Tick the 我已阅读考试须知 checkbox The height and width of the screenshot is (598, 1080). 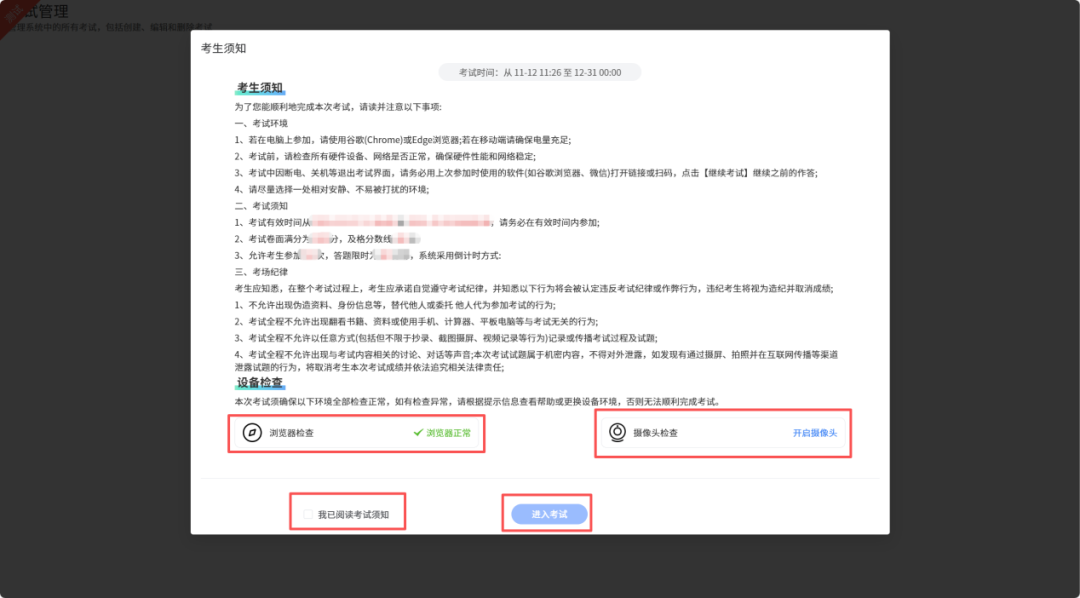click(308, 514)
